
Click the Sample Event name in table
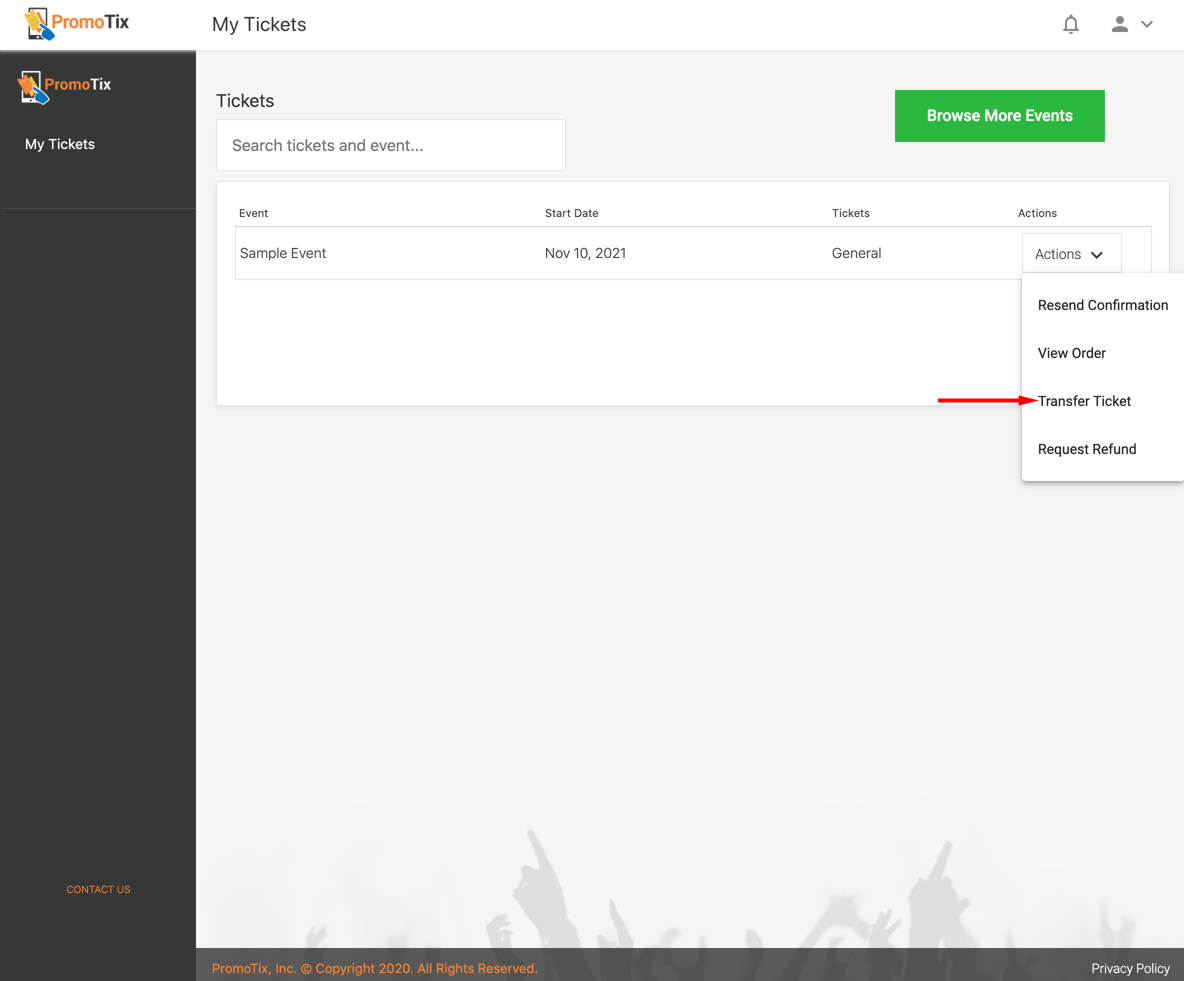283,253
